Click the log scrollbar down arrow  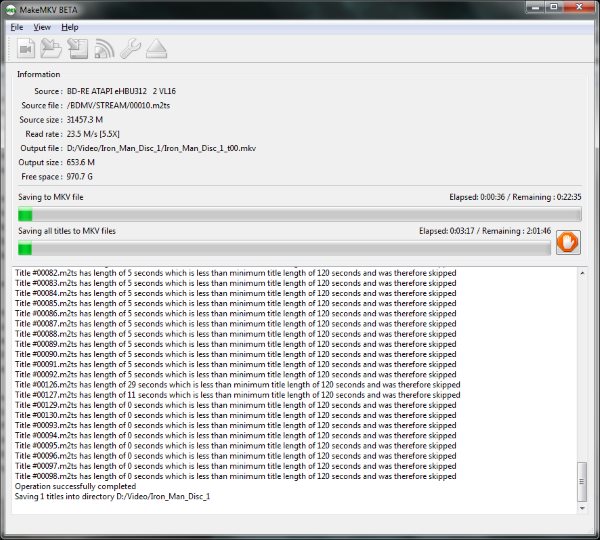pyautogui.click(x=582, y=508)
